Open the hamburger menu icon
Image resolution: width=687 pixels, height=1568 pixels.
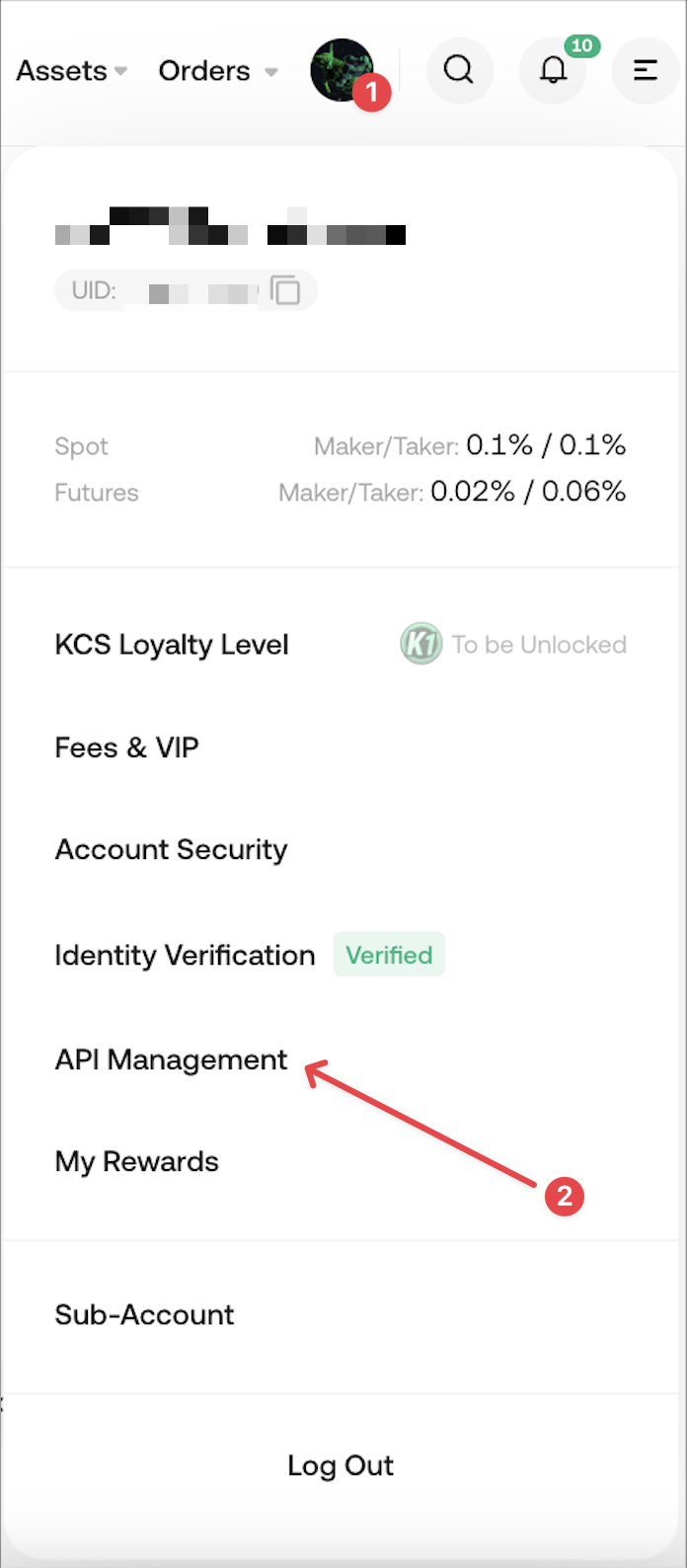click(x=646, y=70)
